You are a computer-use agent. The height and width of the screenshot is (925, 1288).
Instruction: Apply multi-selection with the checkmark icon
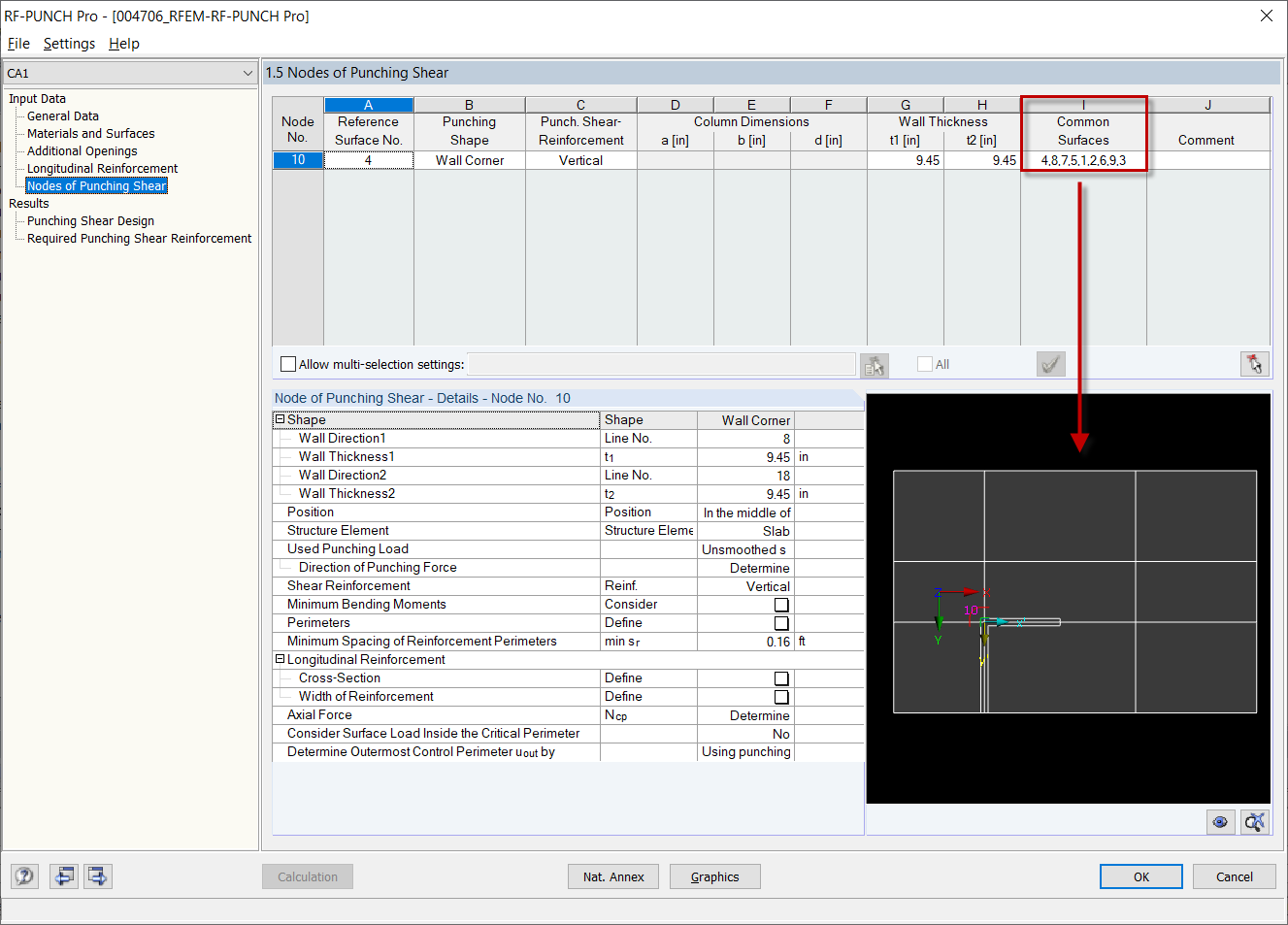coord(1050,363)
